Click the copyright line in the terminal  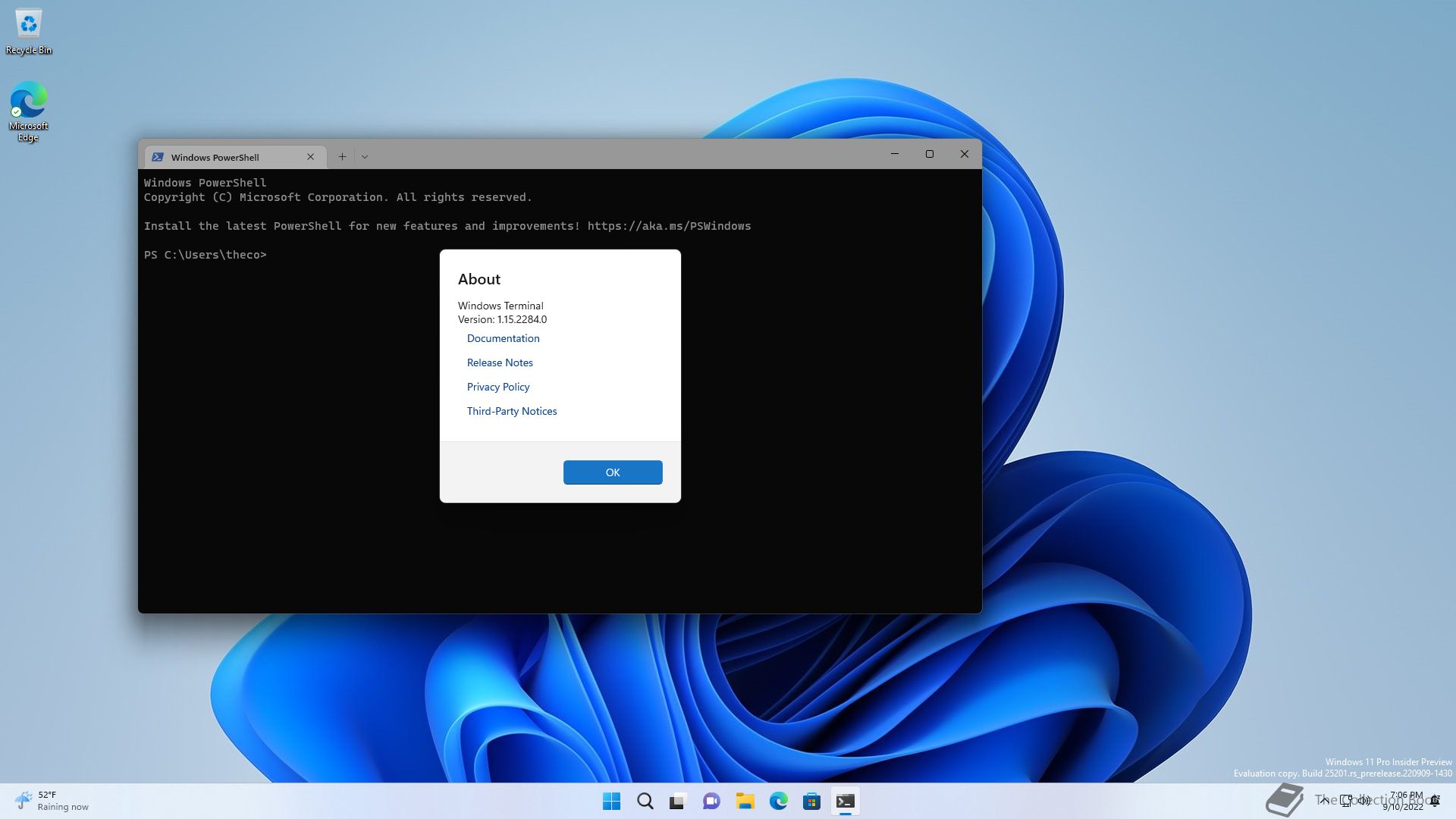pos(338,197)
